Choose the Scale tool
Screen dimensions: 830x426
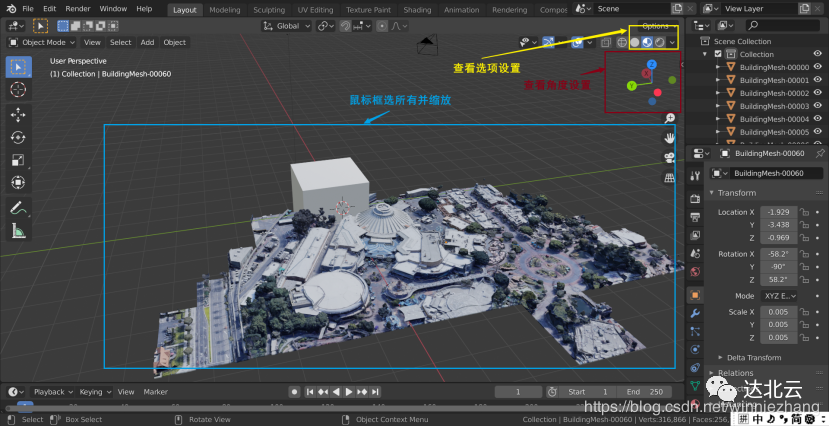tap(18, 160)
